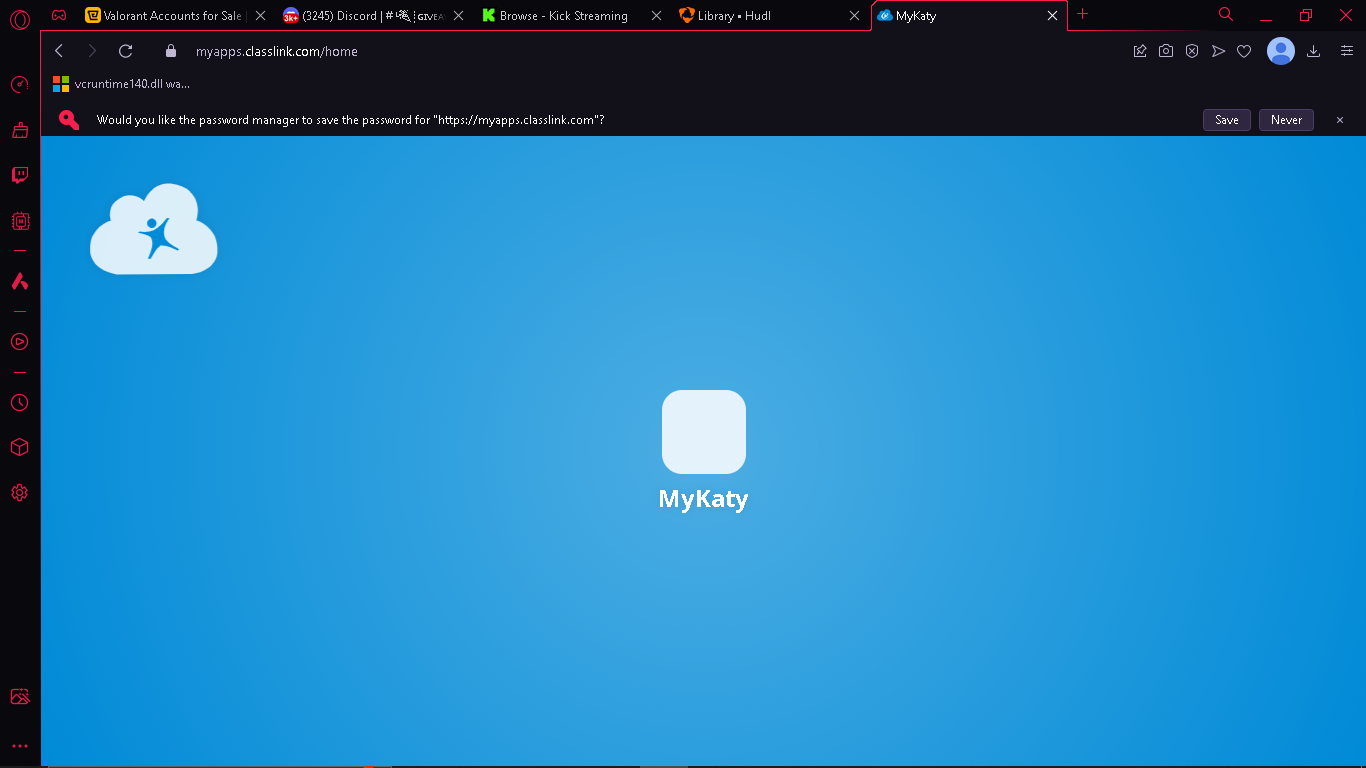The width and height of the screenshot is (1366, 768).
Task: Save the password for classlink
Action: point(1227,120)
